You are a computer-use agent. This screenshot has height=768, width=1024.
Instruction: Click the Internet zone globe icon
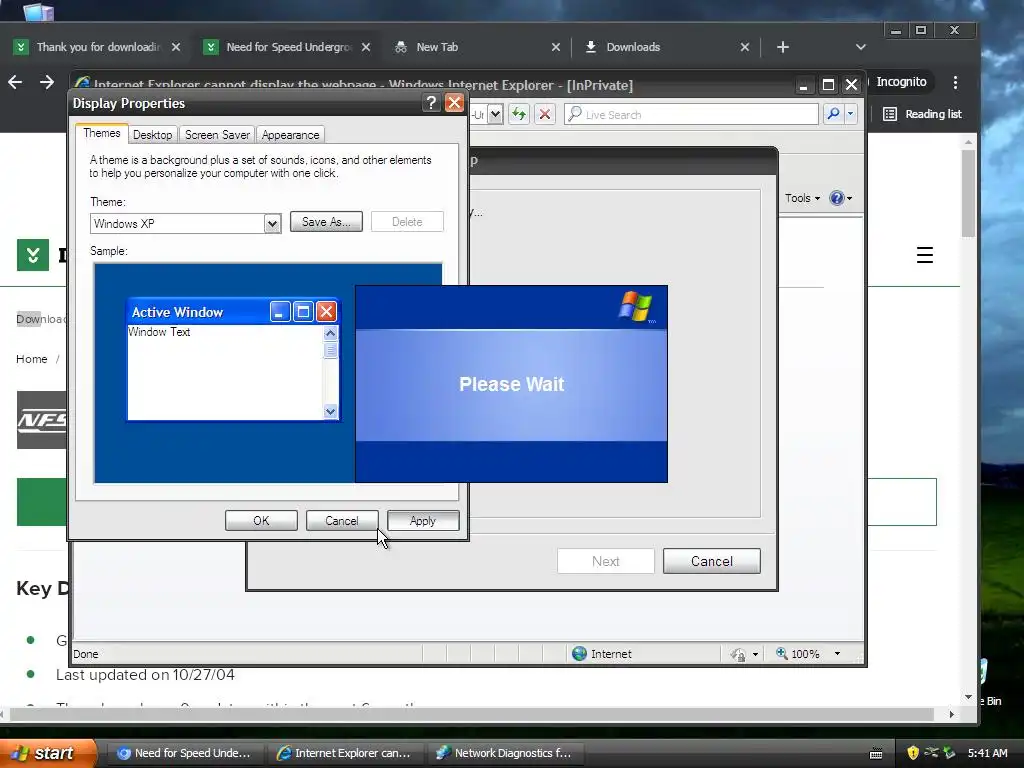(579, 654)
